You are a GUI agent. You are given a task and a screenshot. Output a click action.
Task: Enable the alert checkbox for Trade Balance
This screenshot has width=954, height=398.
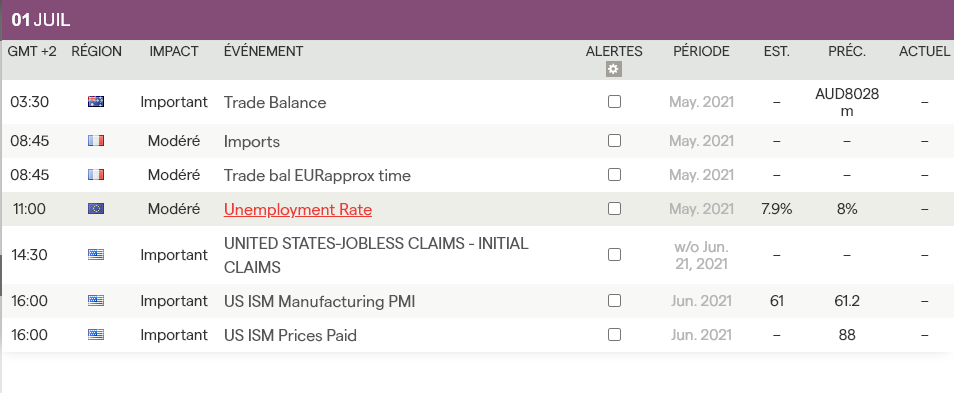click(615, 102)
